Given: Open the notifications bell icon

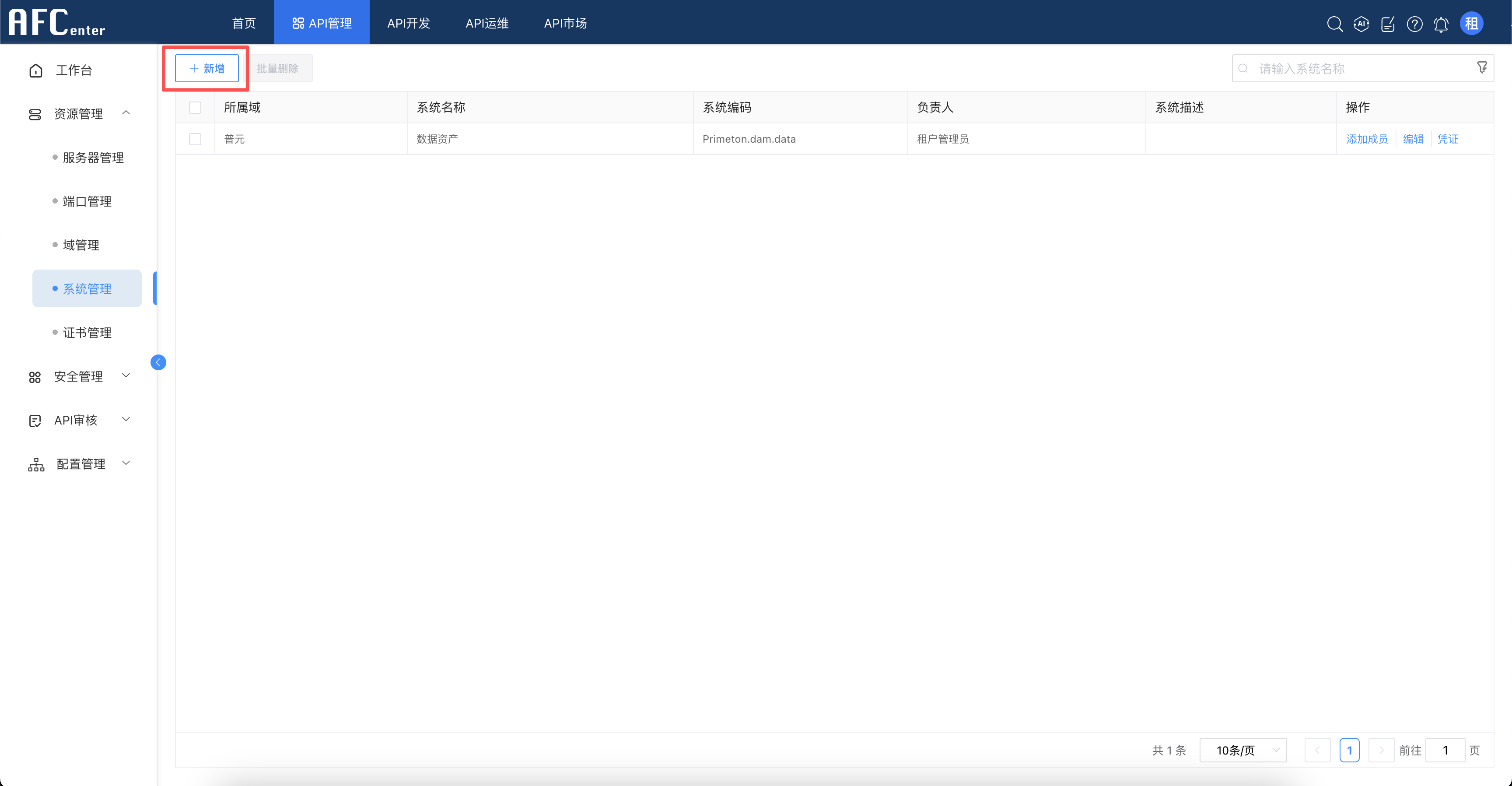Looking at the screenshot, I should [1441, 24].
